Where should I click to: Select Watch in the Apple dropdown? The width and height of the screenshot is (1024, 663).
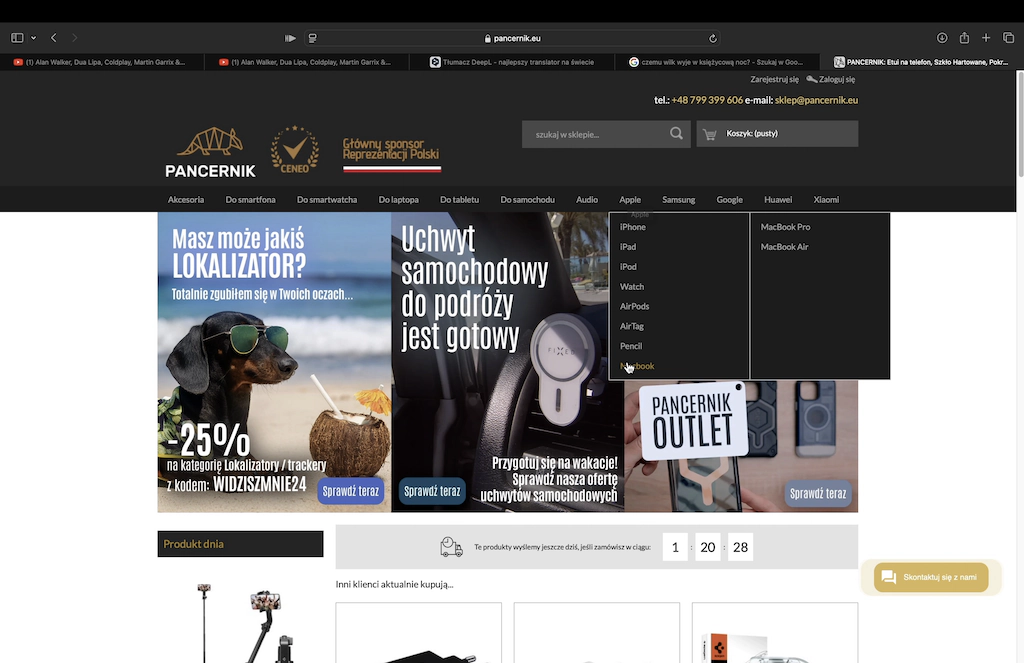[632, 287]
